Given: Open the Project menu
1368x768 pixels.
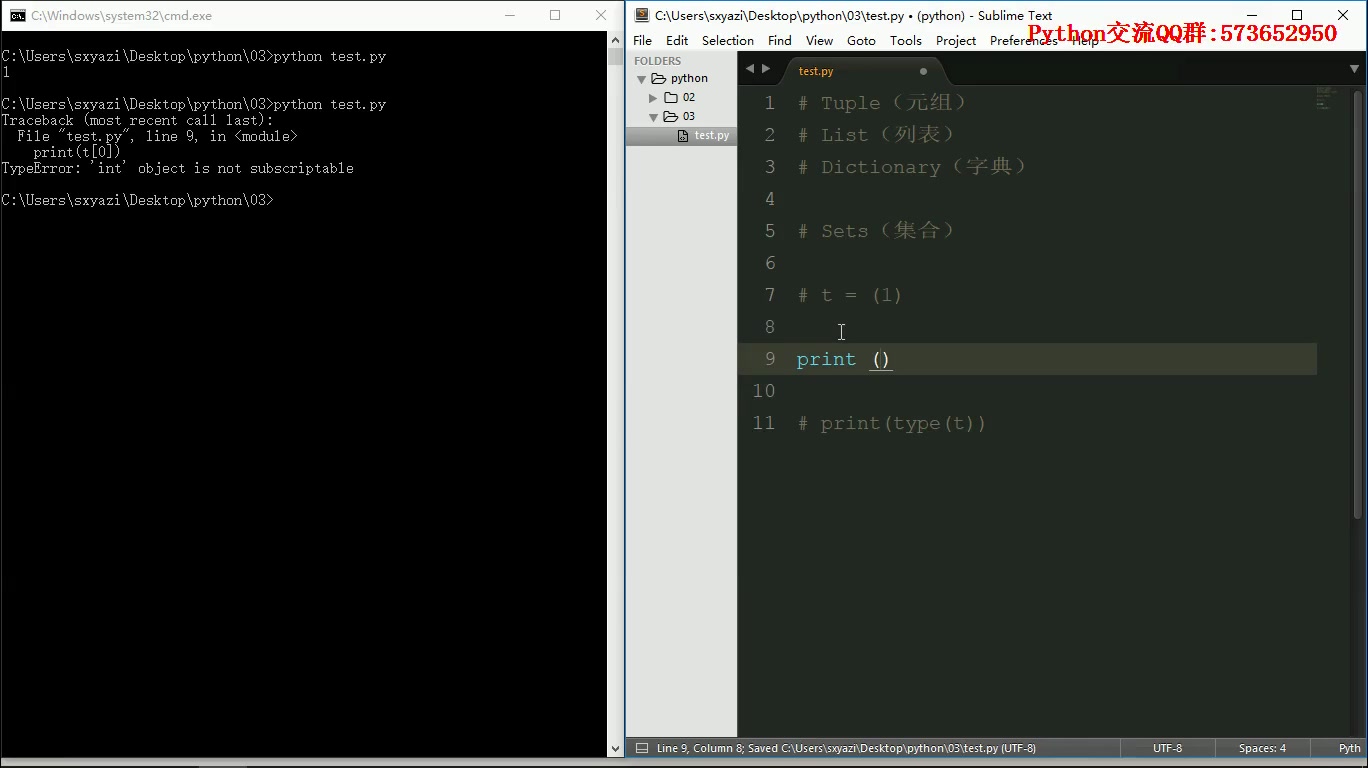Looking at the screenshot, I should point(956,40).
